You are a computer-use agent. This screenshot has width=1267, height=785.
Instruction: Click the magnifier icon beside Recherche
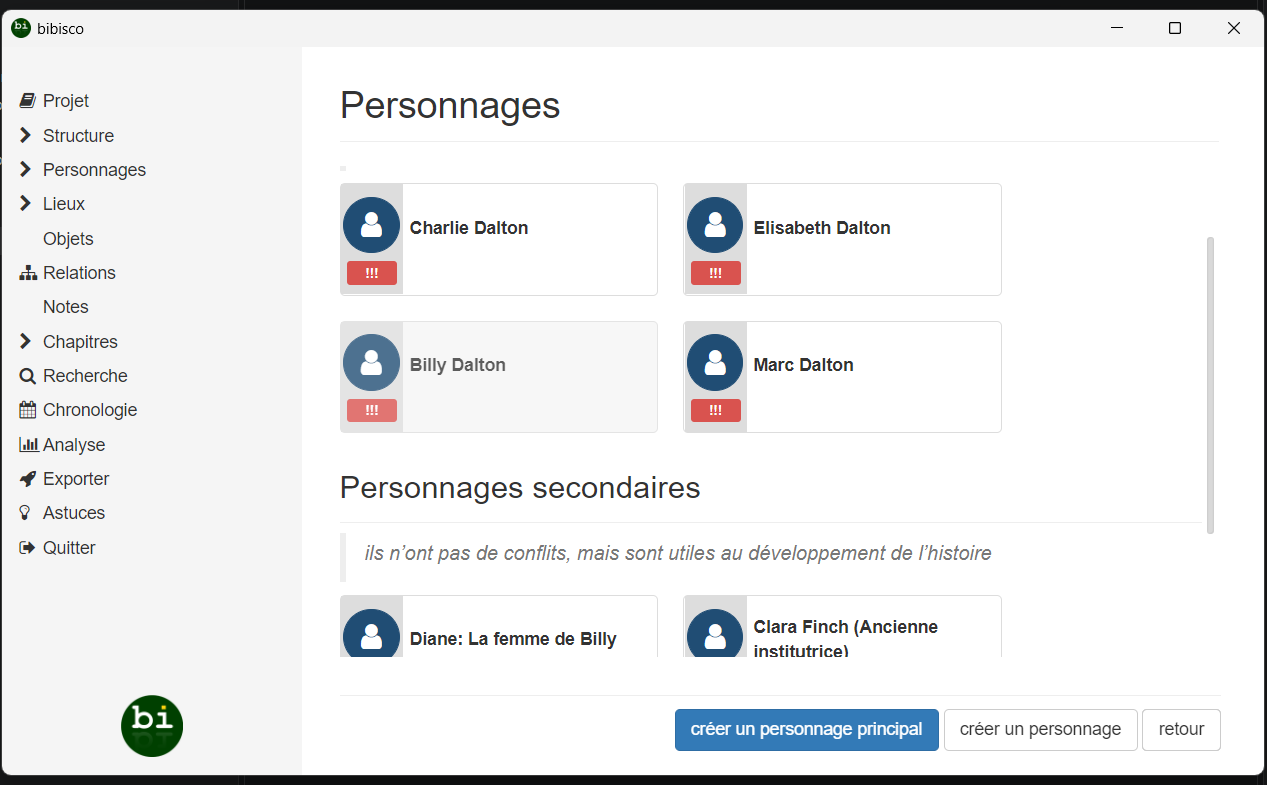[27, 376]
